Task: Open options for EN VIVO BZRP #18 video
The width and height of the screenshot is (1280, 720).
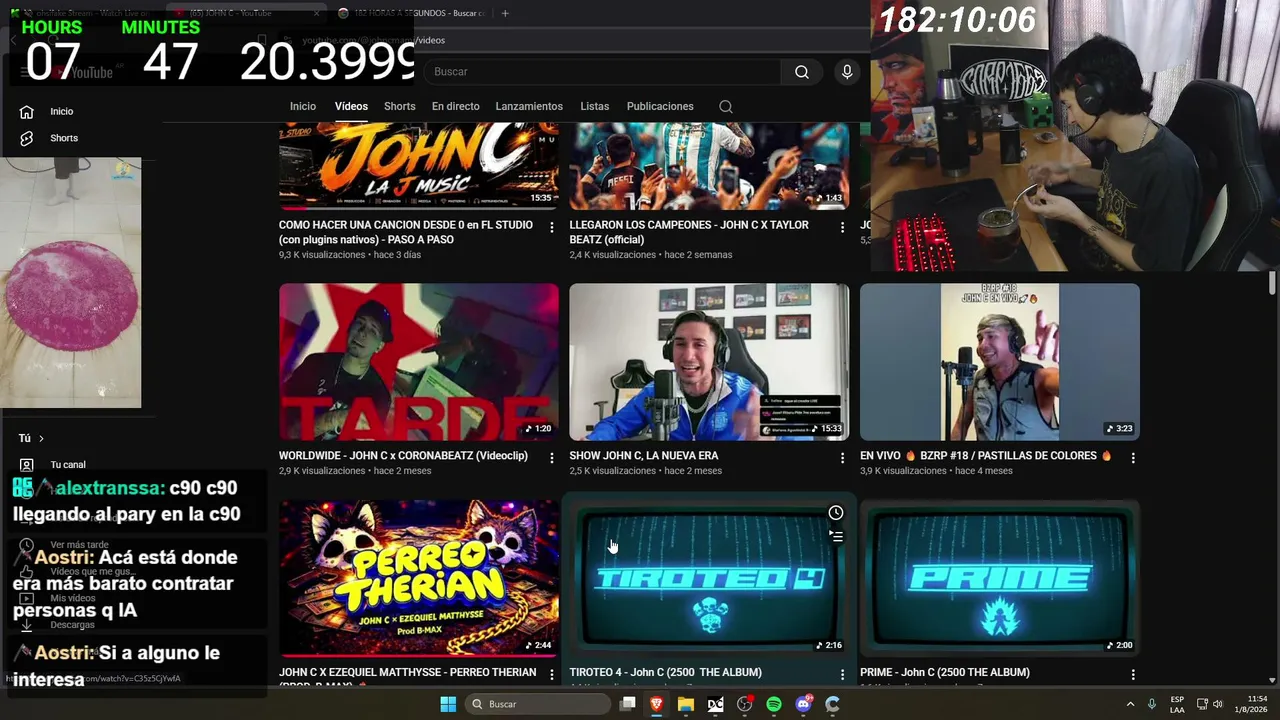Action: [x=1133, y=458]
